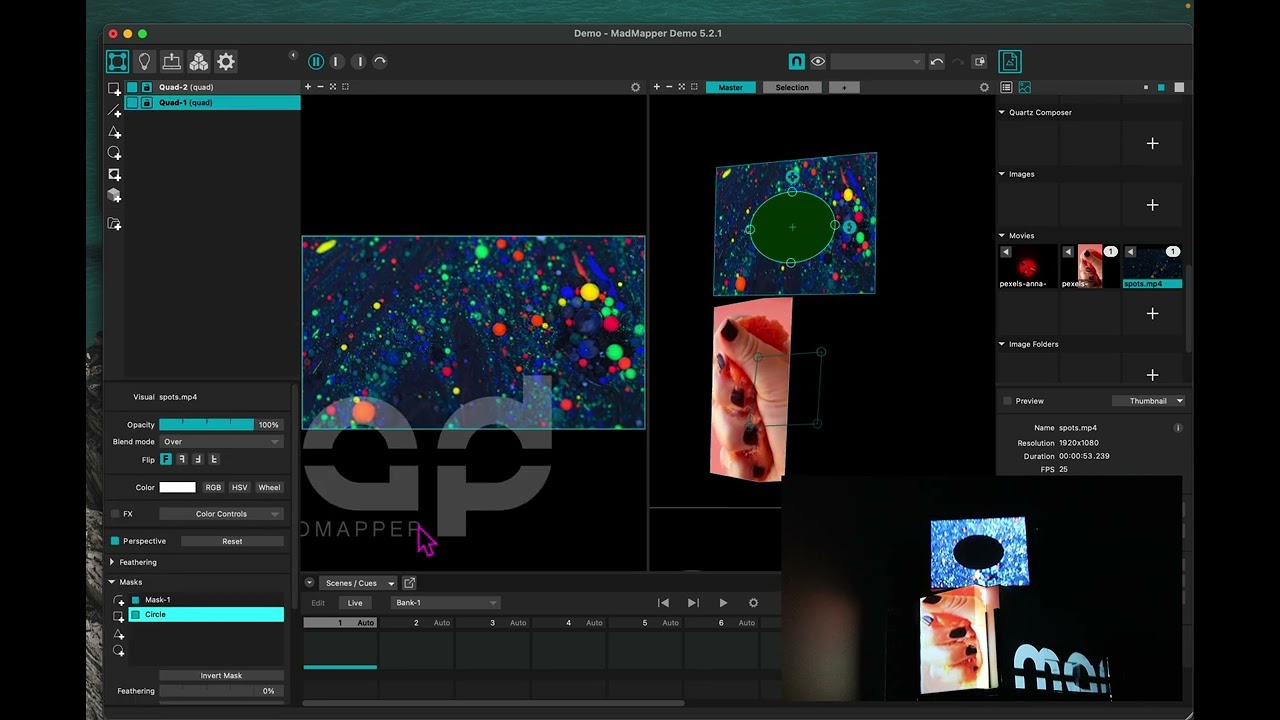Collapse the Quartz Composer section
The height and width of the screenshot is (720, 1280).
[1002, 113]
